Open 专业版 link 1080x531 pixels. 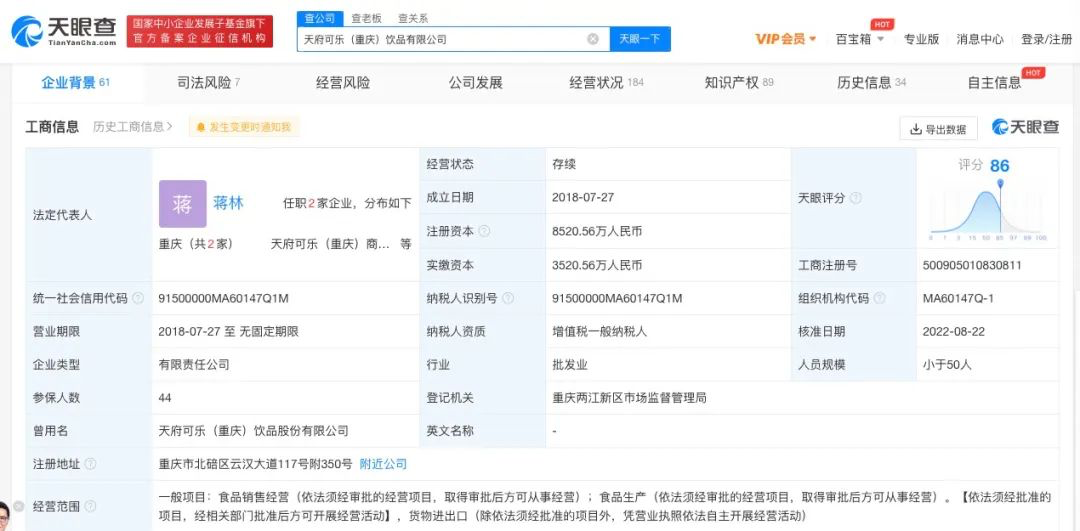tap(921, 39)
